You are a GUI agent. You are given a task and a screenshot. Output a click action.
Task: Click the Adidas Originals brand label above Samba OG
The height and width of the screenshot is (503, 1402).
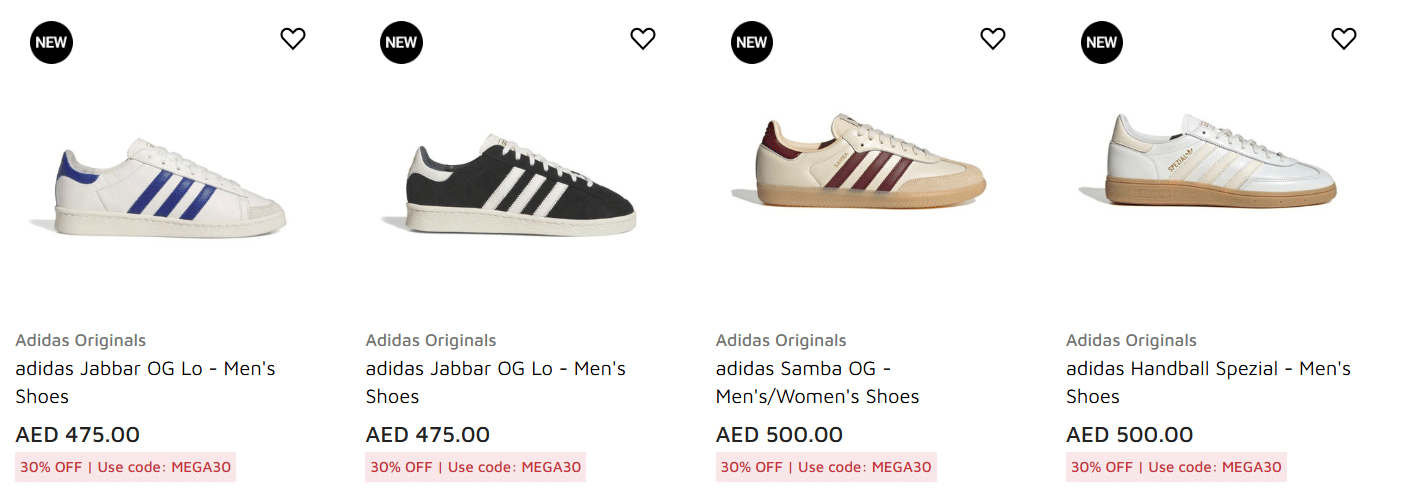click(x=781, y=340)
